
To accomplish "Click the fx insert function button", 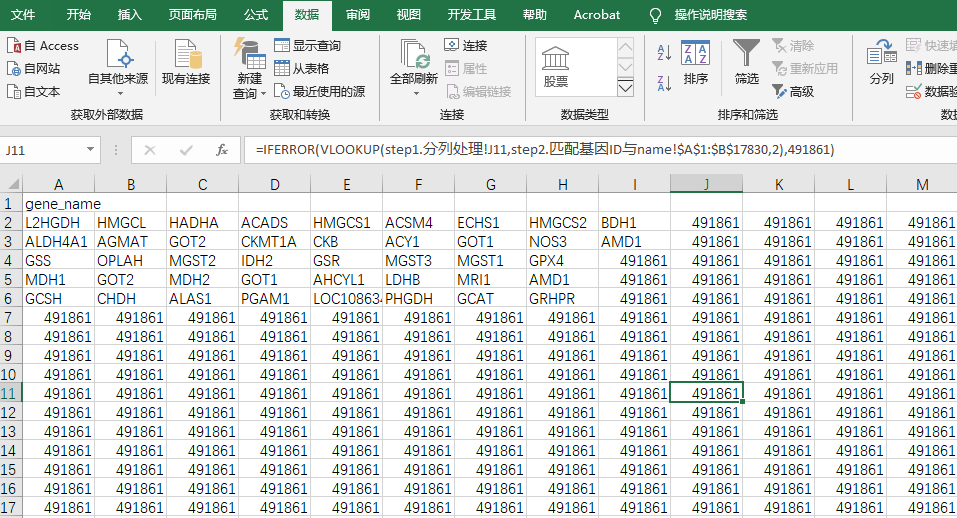I will click(222, 150).
